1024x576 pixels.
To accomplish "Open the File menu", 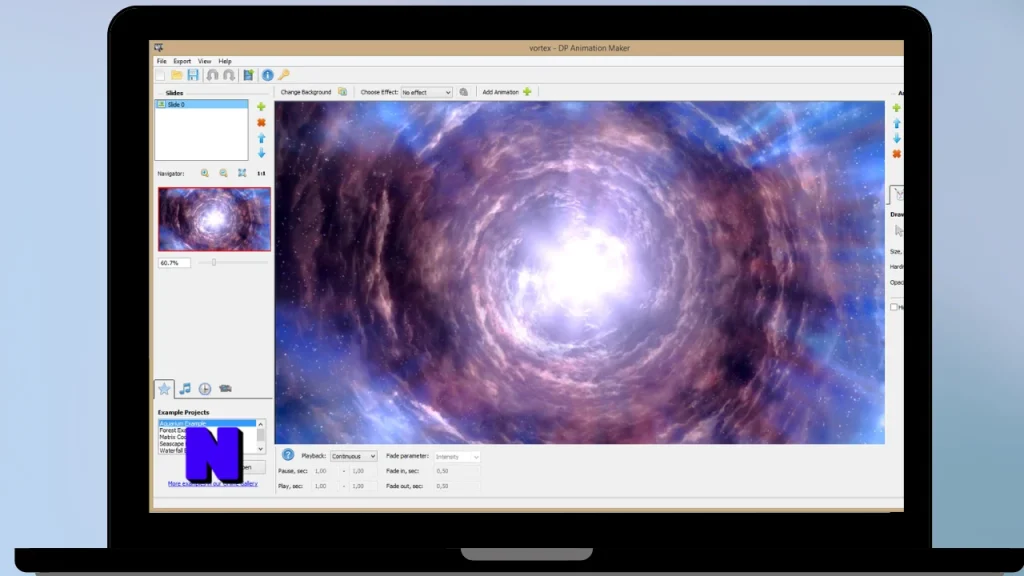I will tap(161, 61).
